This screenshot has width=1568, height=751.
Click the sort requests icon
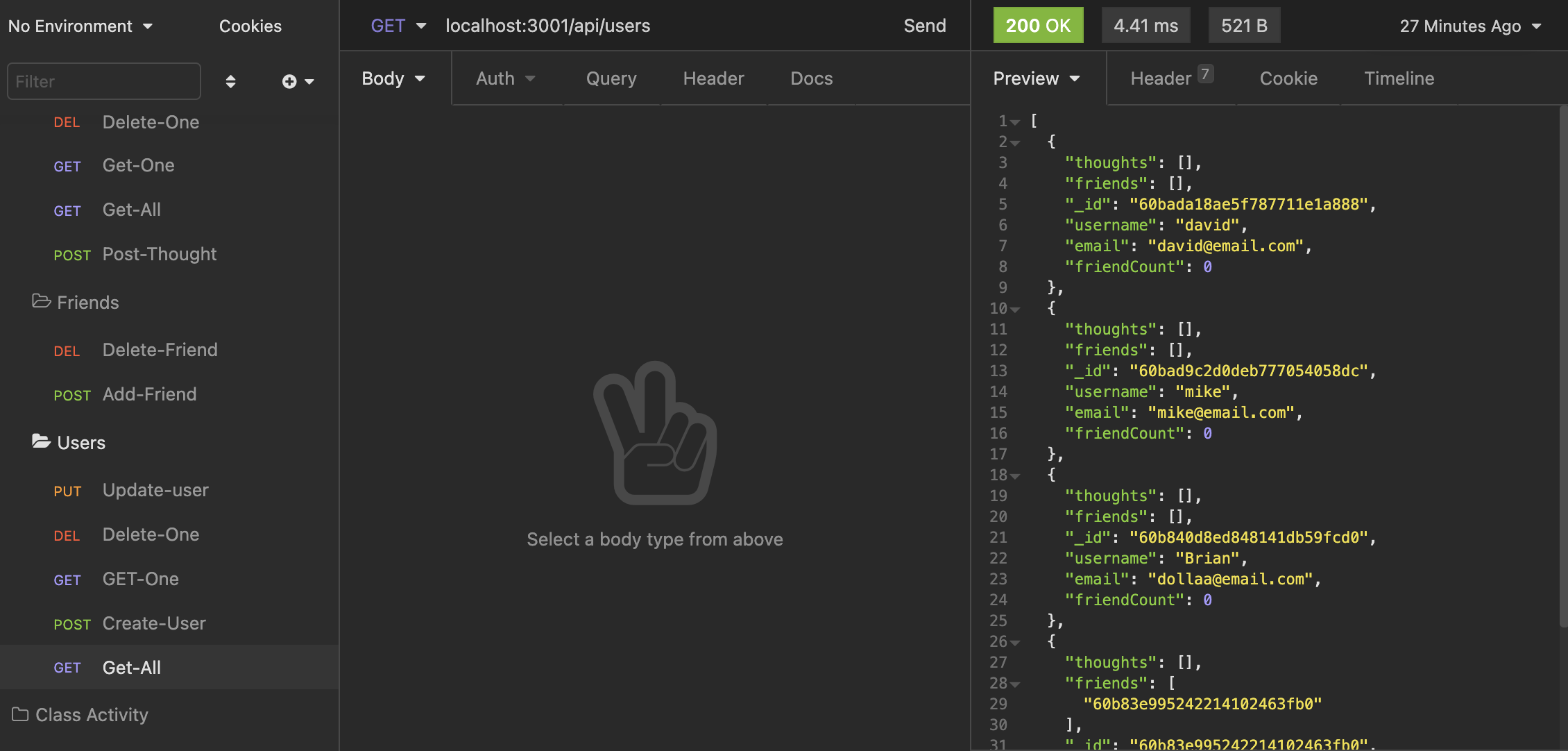click(230, 81)
